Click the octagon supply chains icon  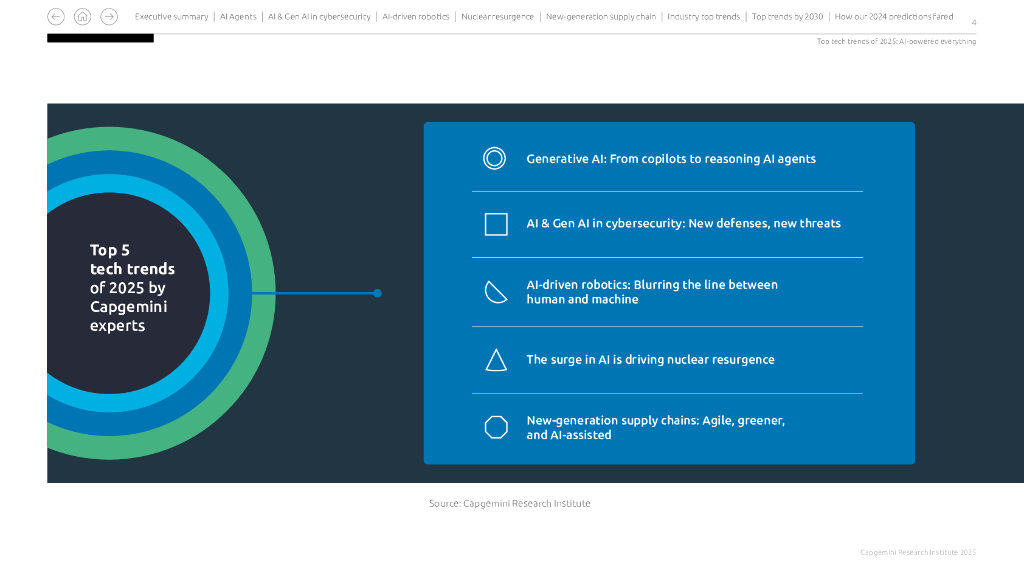point(496,427)
